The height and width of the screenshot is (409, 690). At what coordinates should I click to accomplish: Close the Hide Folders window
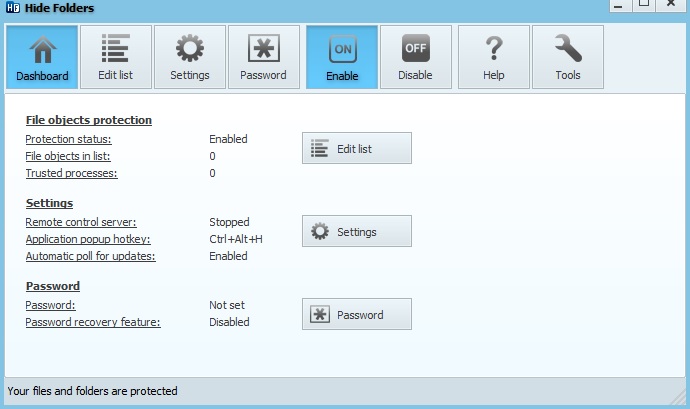pyautogui.click(x=671, y=4)
